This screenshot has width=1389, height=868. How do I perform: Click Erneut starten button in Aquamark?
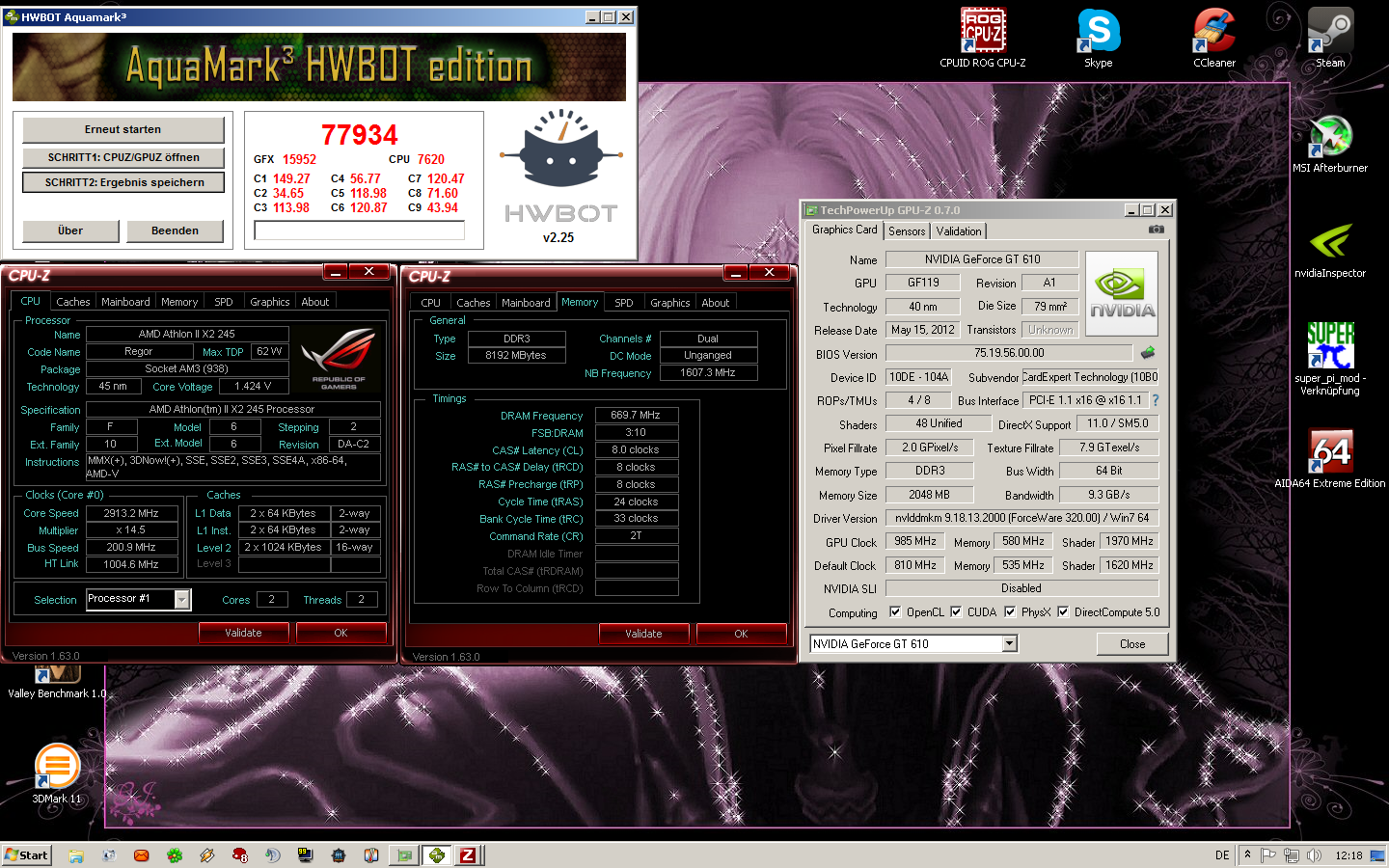pos(123,129)
